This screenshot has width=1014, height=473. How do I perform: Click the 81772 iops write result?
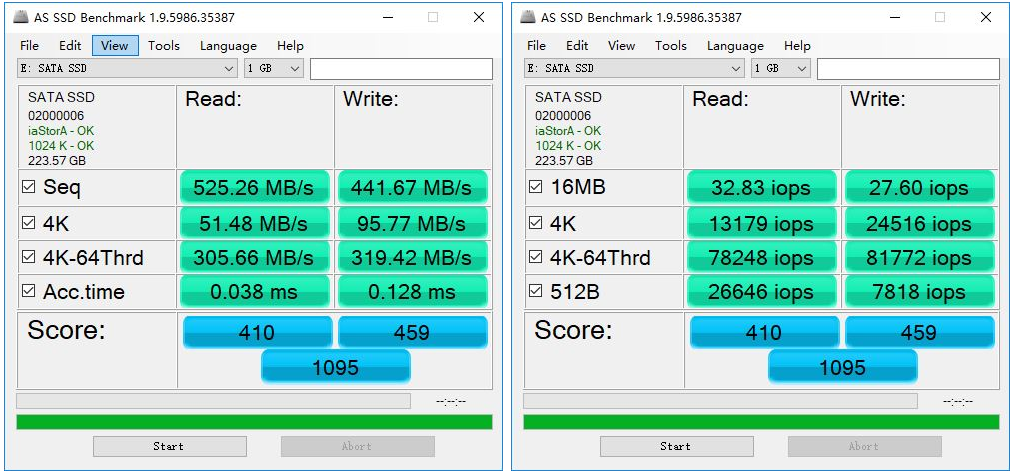coord(919,258)
